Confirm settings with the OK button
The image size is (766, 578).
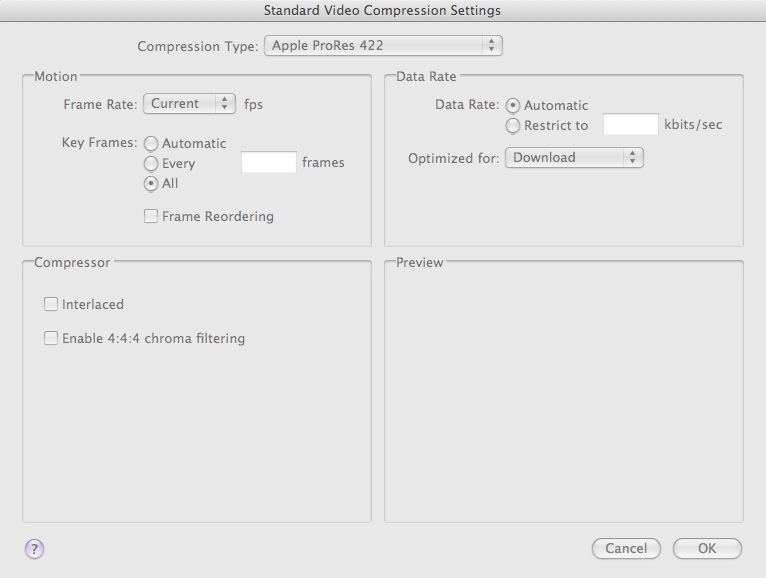coord(707,548)
